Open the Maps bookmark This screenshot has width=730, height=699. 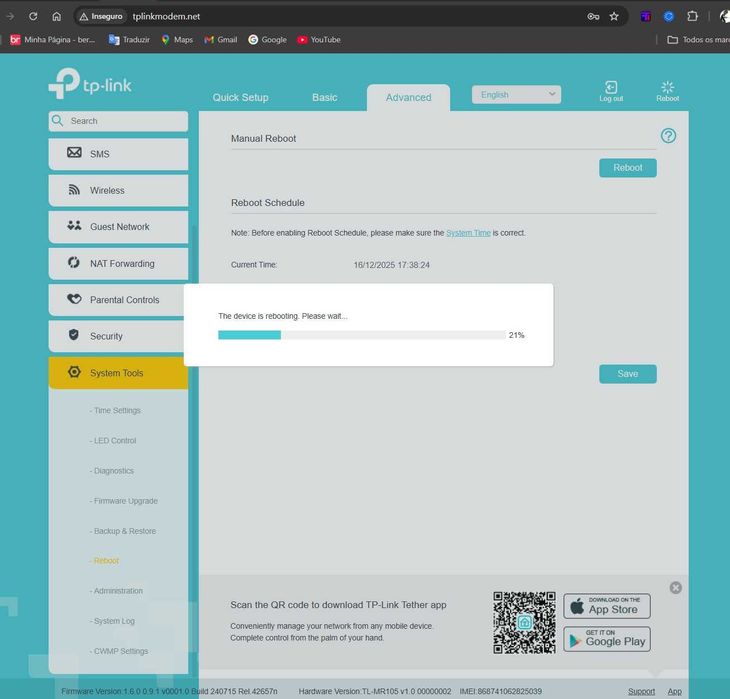coord(177,40)
